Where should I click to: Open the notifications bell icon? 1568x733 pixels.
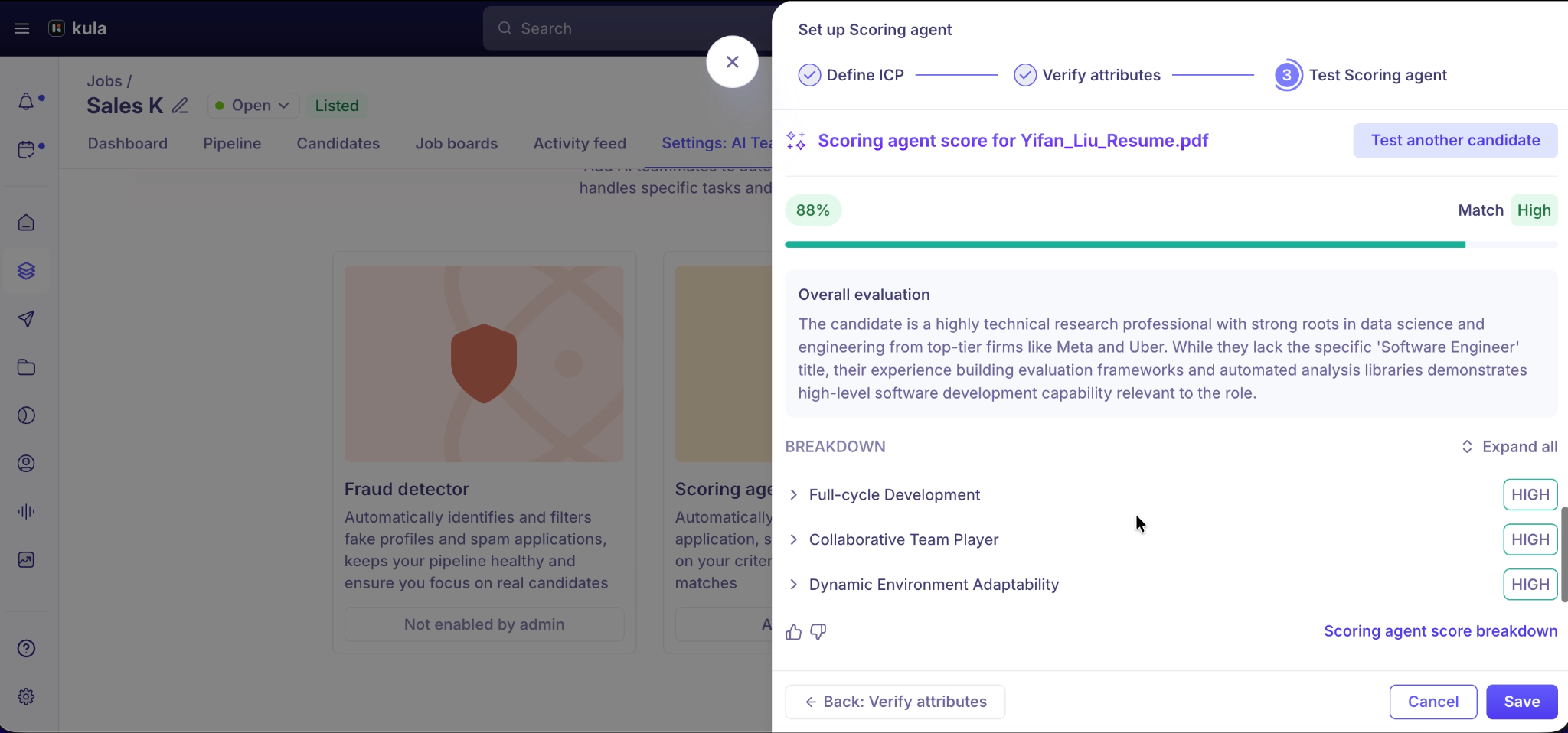pyautogui.click(x=26, y=102)
